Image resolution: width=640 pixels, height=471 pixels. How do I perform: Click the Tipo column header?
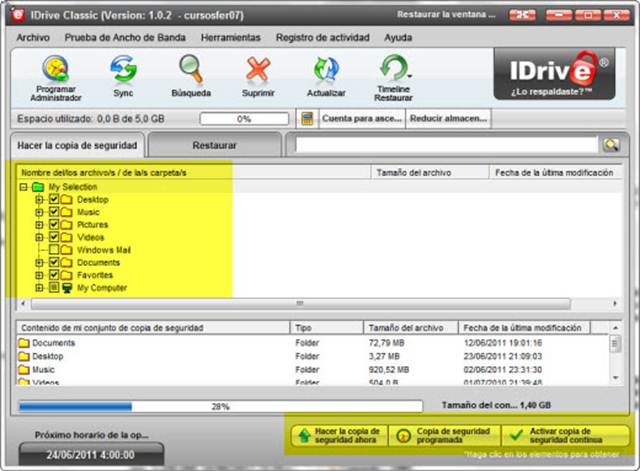327,328
